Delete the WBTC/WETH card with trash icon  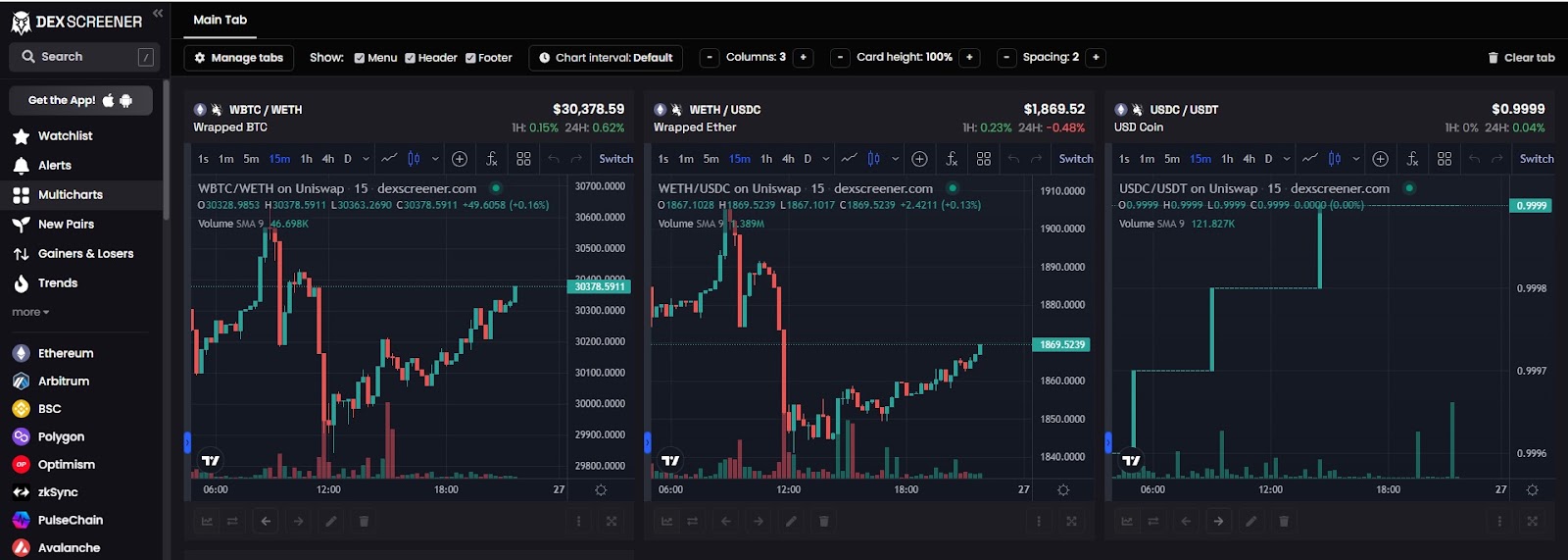(364, 521)
